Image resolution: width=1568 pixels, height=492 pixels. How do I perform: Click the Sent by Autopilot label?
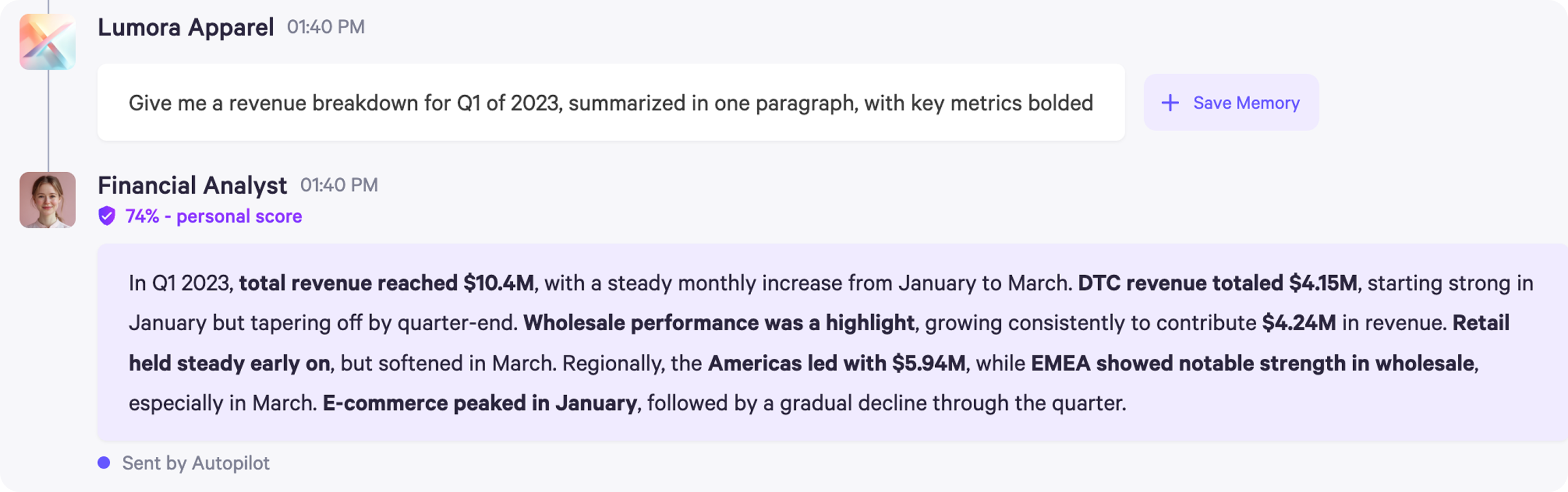196,463
